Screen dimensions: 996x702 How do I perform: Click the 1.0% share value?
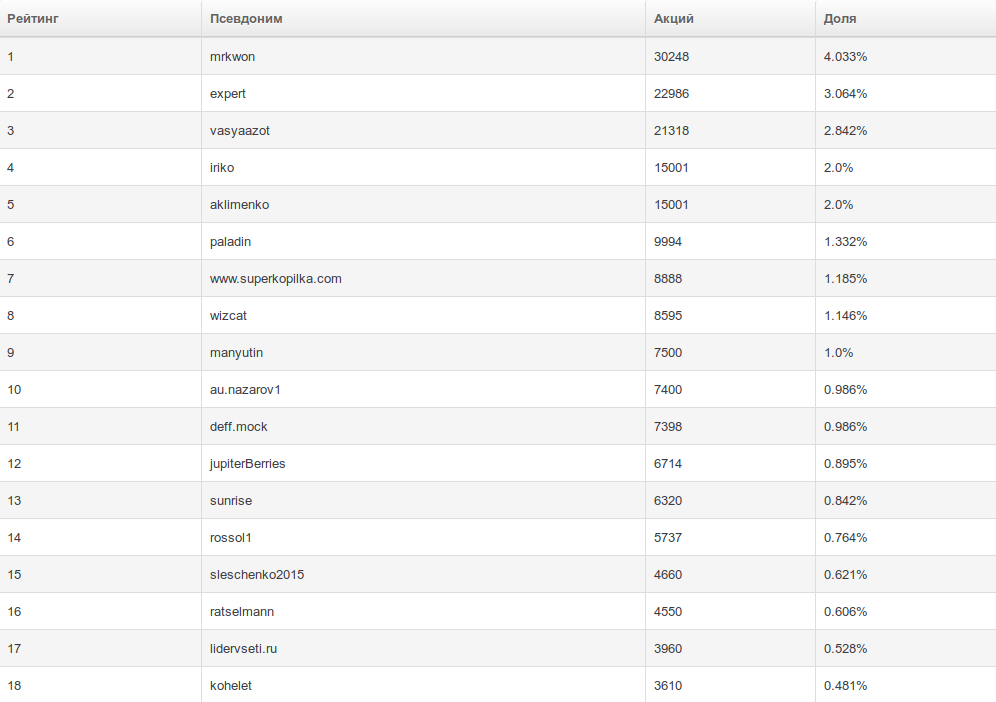(838, 353)
